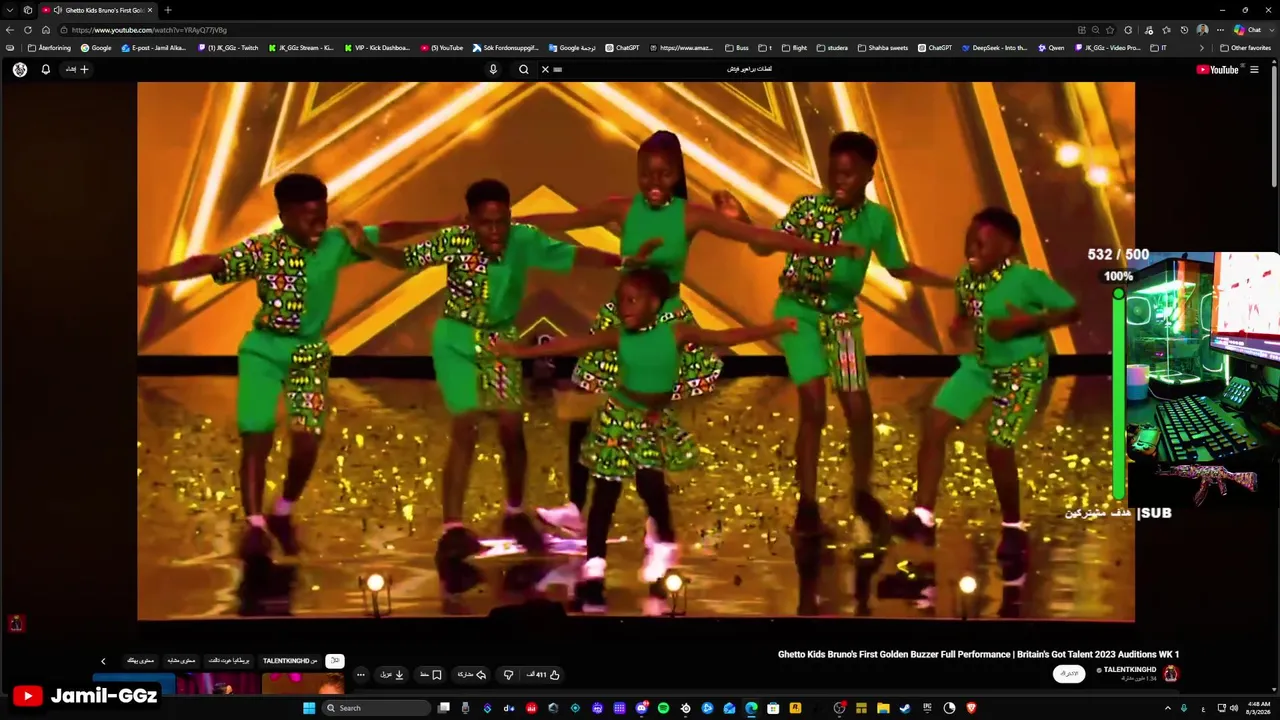This screenshot has width=1280, height=720.
Task: Open the Qwen bookmark
Action: point(1051,48)
